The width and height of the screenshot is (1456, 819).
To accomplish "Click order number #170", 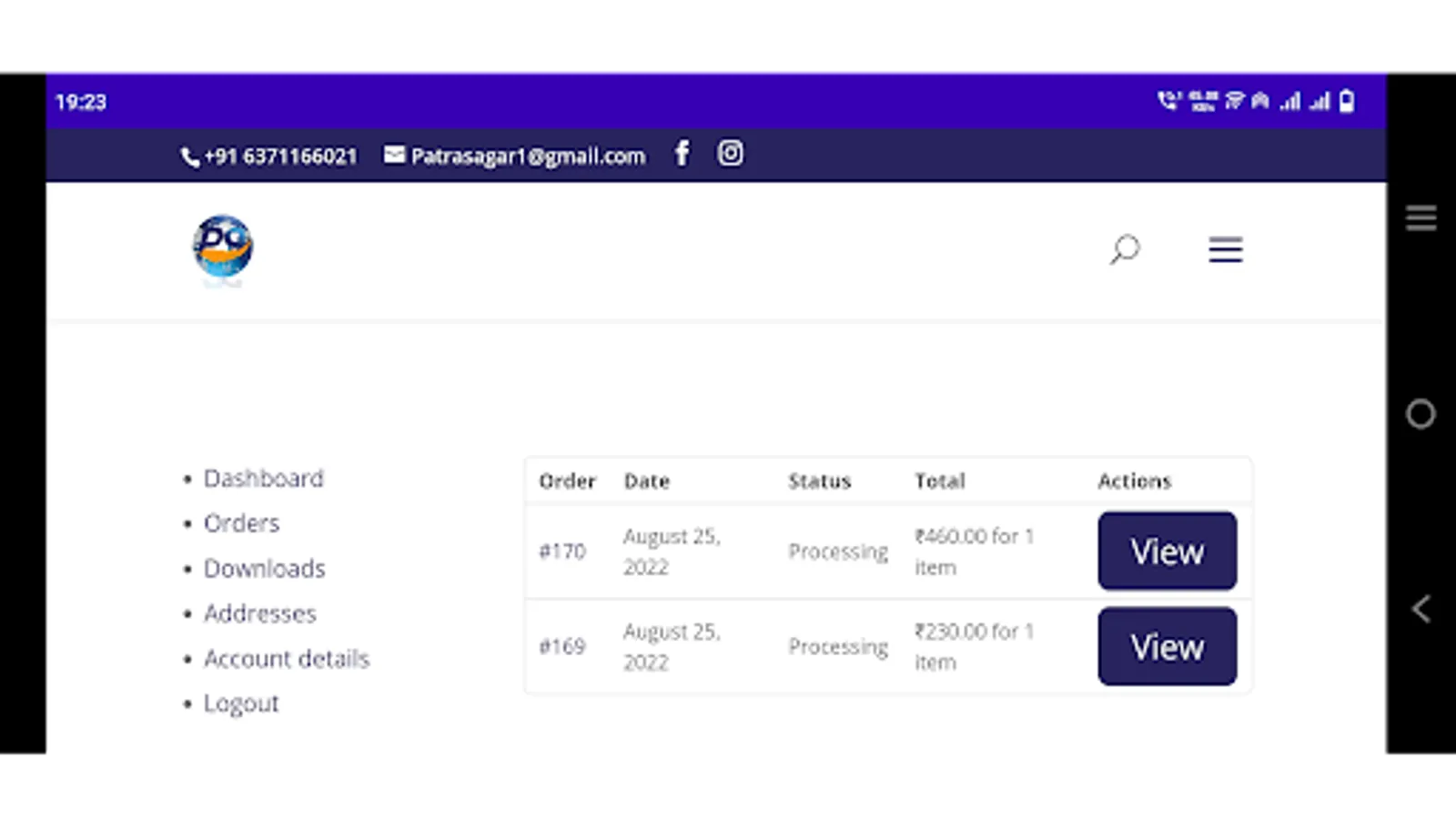I will (562, 551).
